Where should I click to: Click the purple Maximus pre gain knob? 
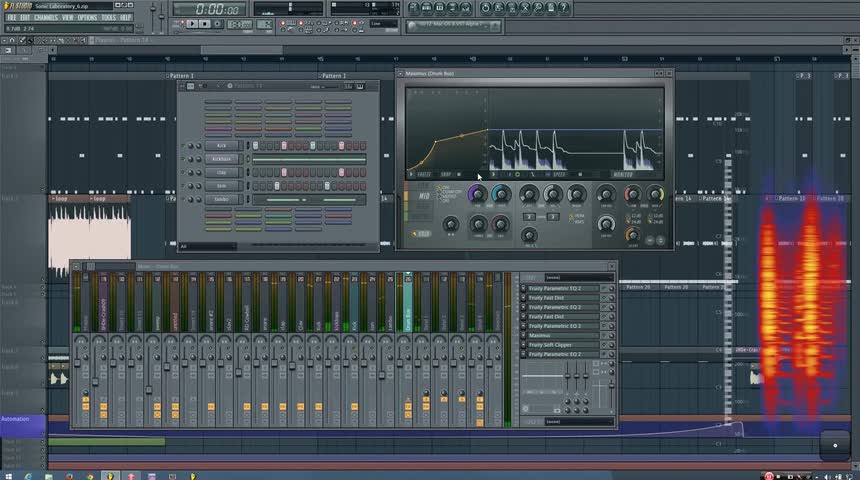pyautogui.click(x=477, y=193)
